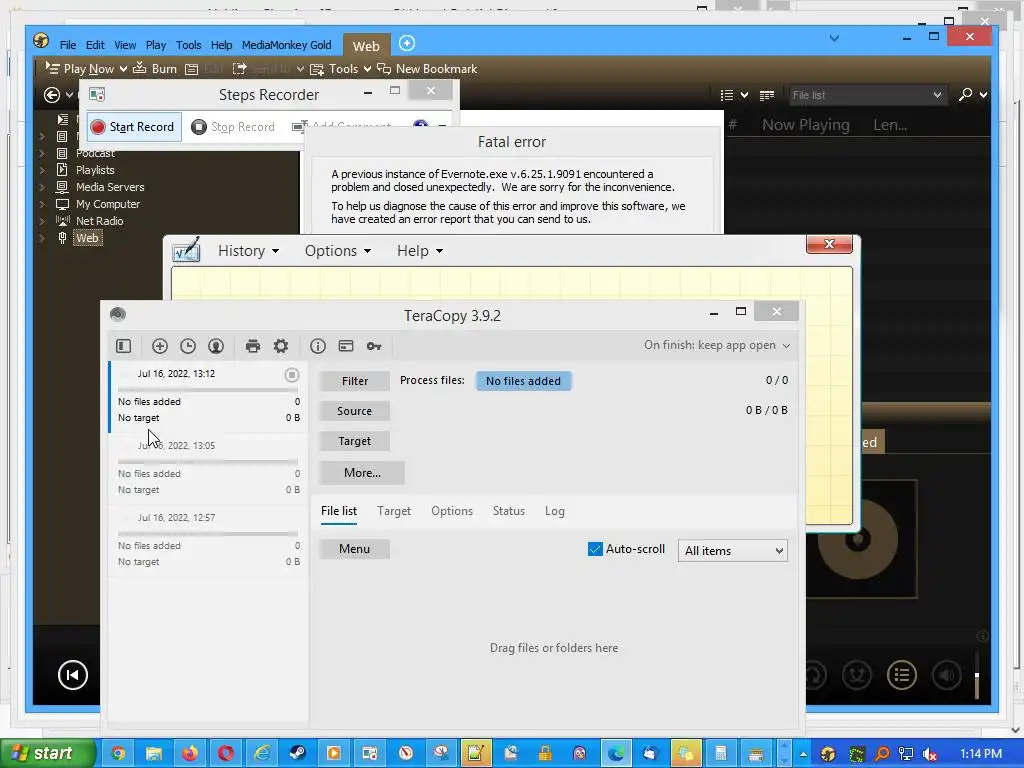Click the MediaMonkey logo icon
Image resolution: width=1024 pixels, height=768 pixels.
click(x=41, y=40)
